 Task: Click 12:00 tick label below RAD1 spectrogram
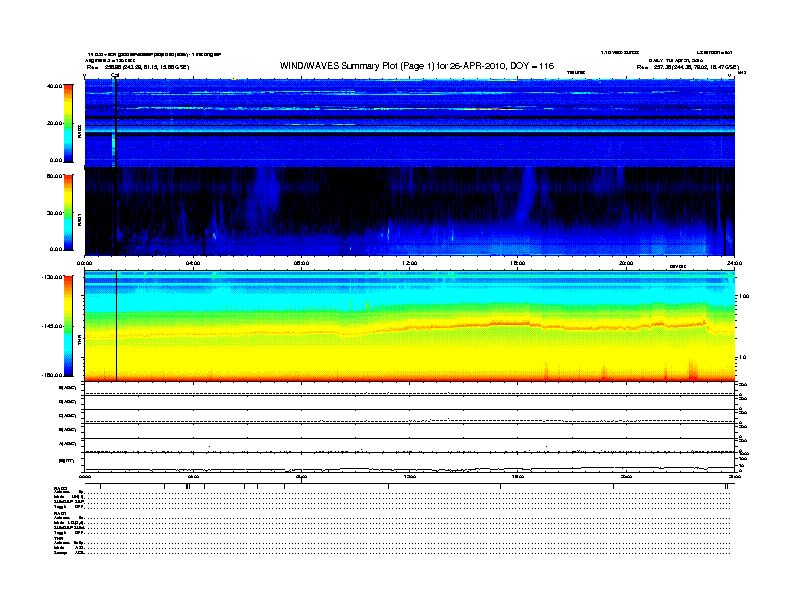click(410, 263)
